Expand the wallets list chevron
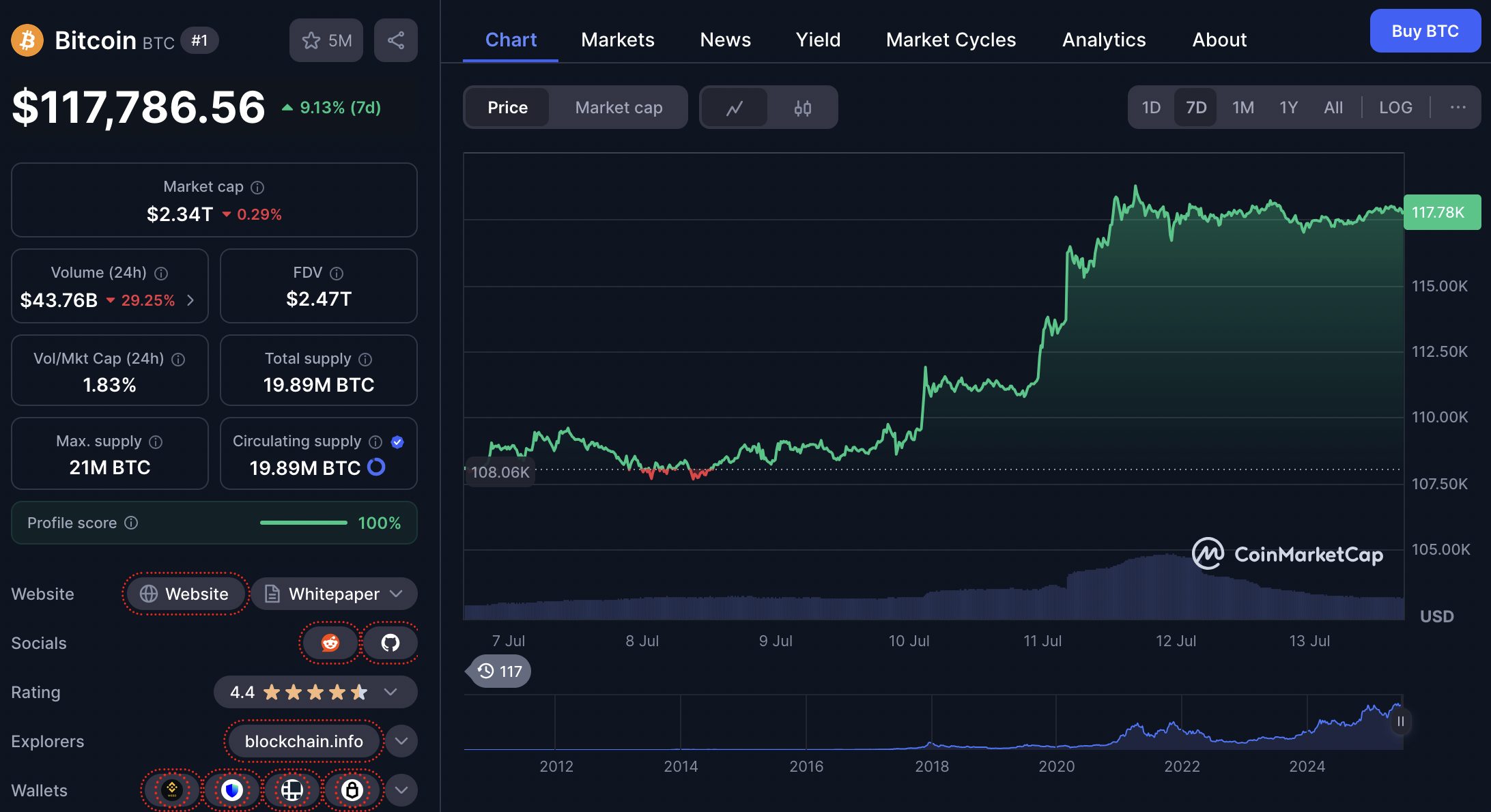1491x812 pixels. 401,790
